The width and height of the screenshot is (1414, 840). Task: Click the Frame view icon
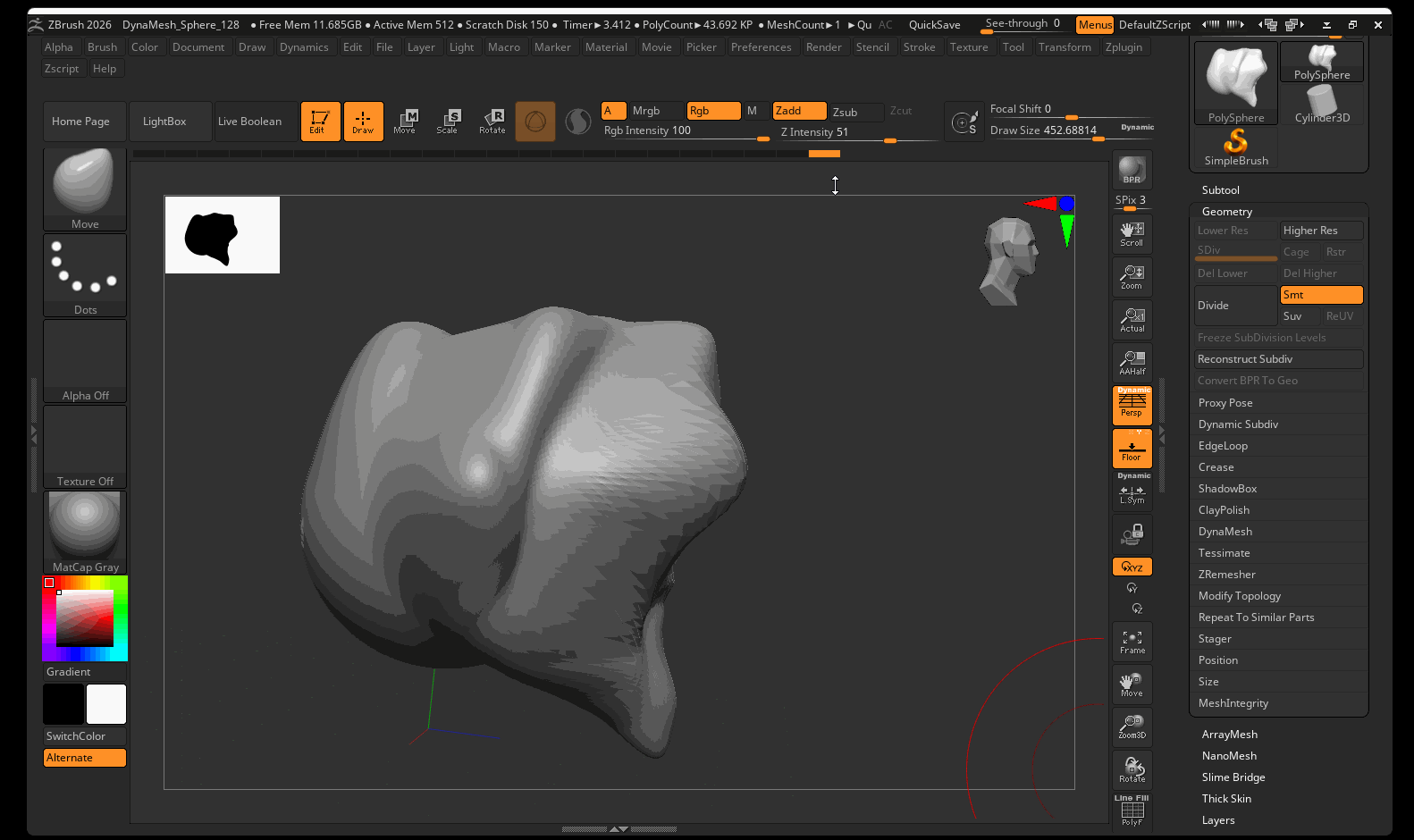click(1132, 642)
